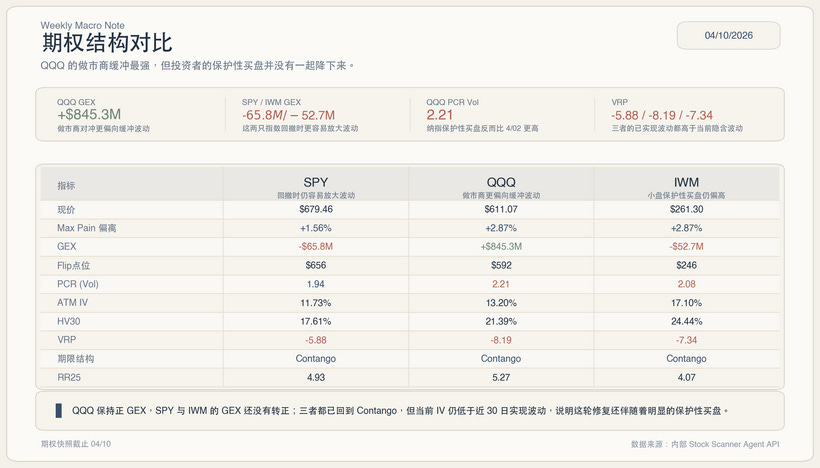Click IWM GEX -$52.7M cell
Screen dimensions: 820x468
686,246
